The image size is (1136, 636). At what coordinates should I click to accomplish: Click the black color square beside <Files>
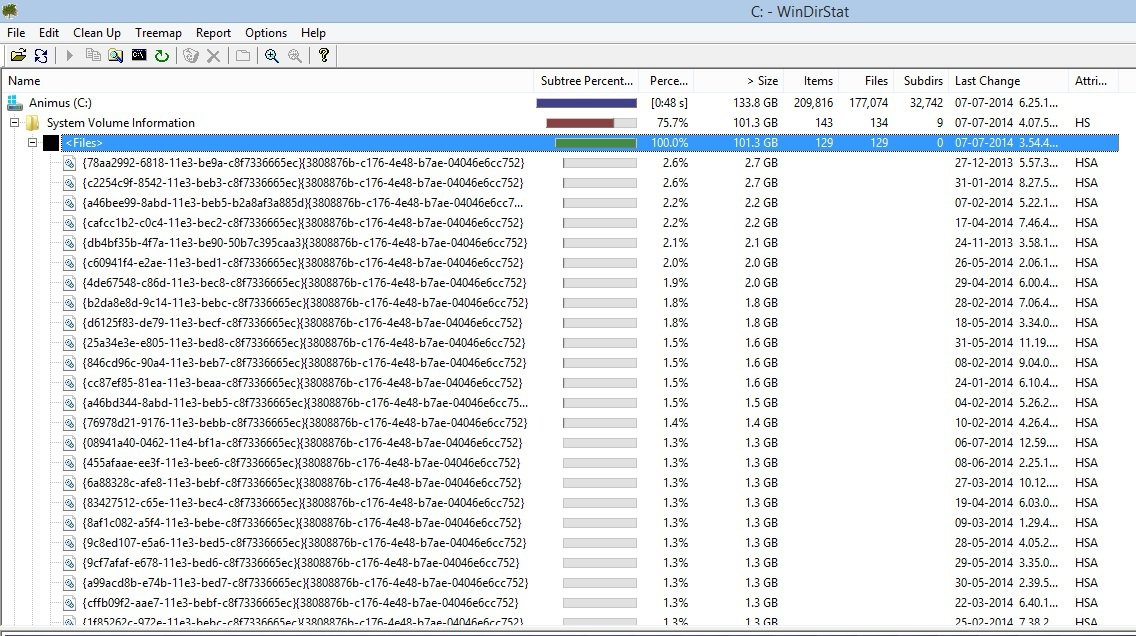51,143
